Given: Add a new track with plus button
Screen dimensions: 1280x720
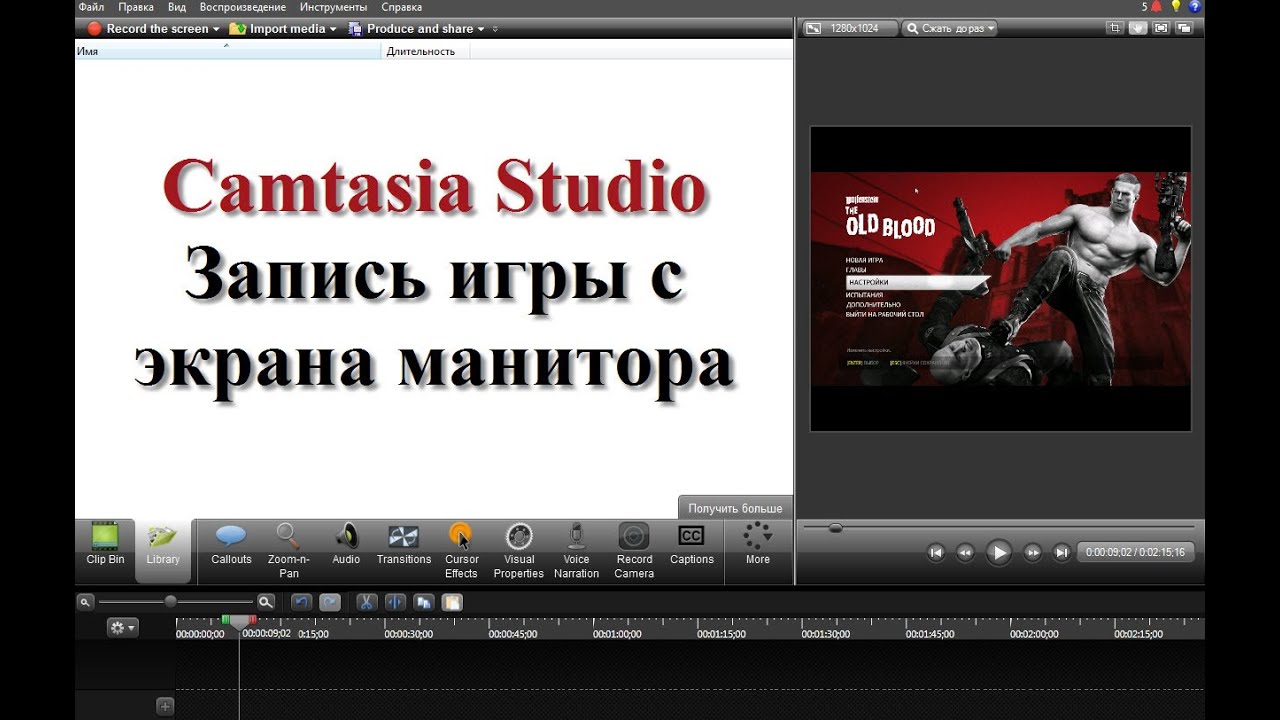Looking at the screenshot, I should pyautogui.click(x=165, y=706).
